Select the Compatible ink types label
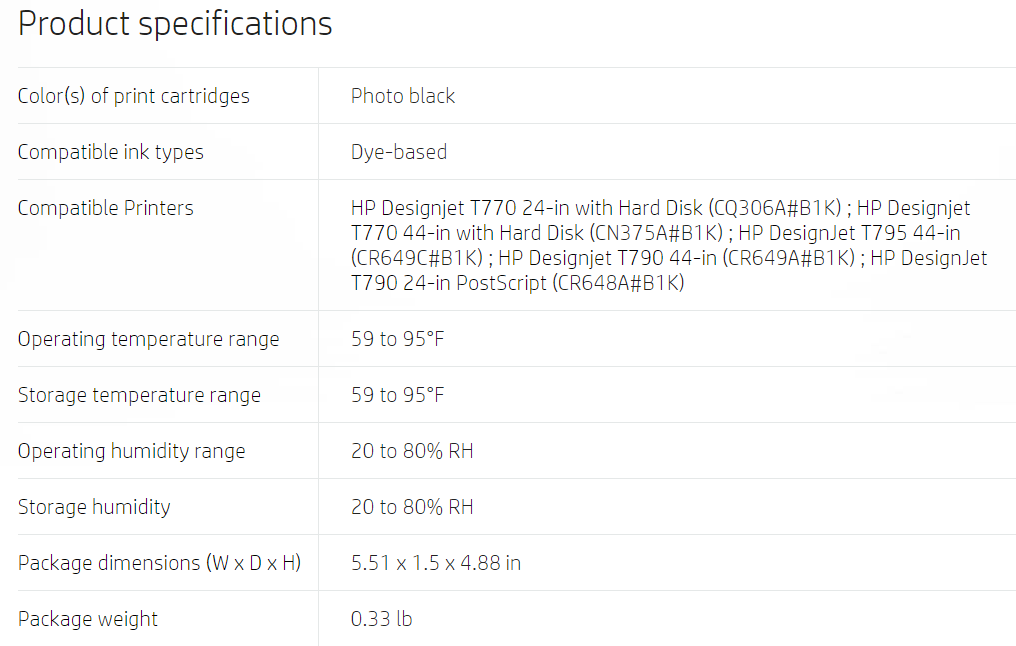Image resolution: width=1016 pixels, height=646 pixels. pyautogui.click(x=111, y=152)
